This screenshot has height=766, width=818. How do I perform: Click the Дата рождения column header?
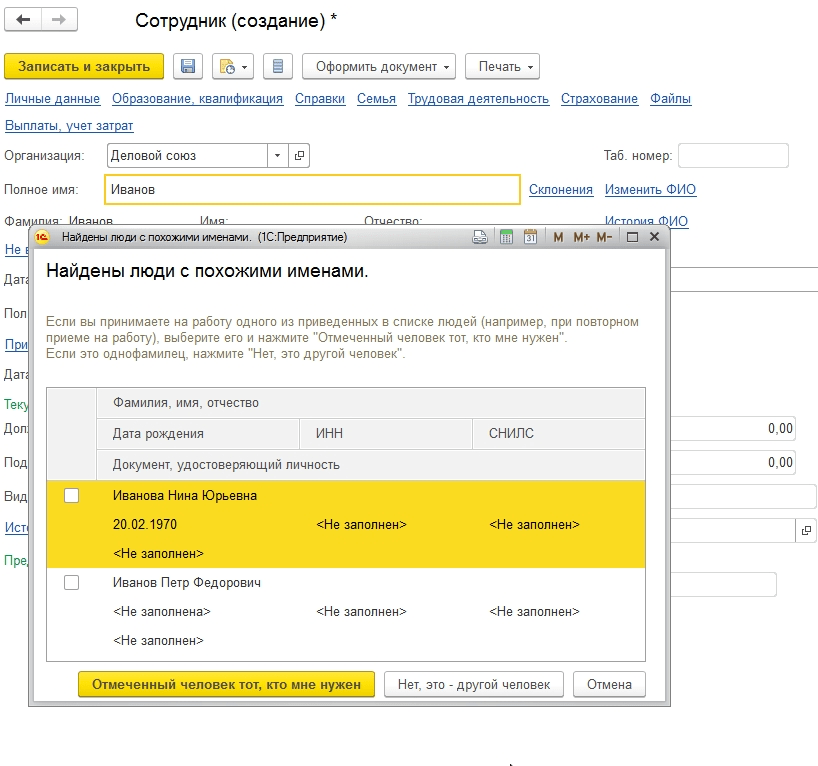coord(198,434)
